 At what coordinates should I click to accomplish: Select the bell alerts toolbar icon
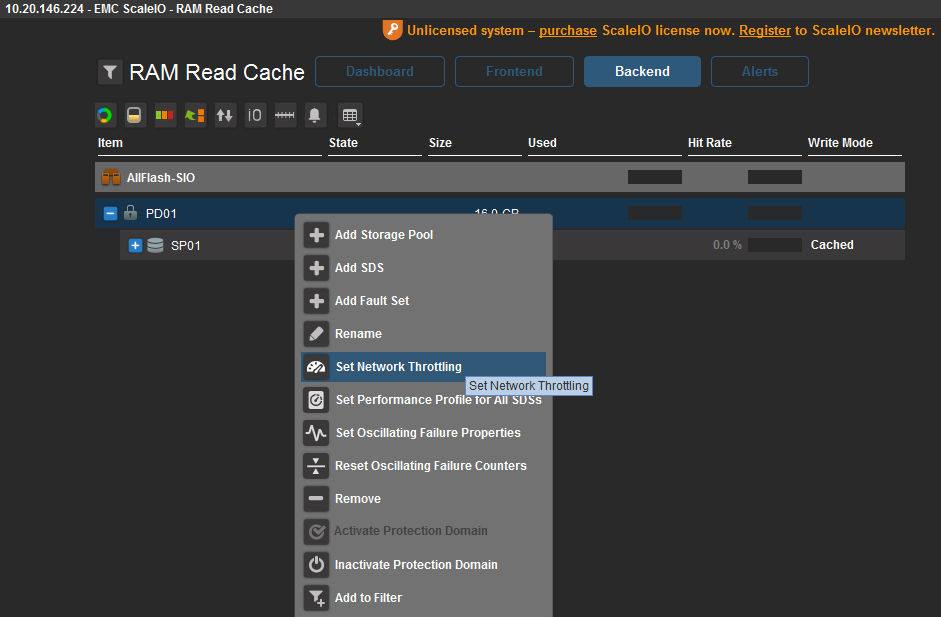click(x=314, y=115)
